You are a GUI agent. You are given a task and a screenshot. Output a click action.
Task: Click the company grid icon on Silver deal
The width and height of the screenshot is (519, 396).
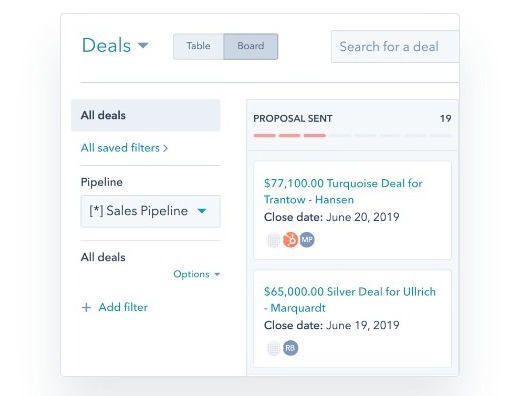pyautogui.click(x=274, y=348)
